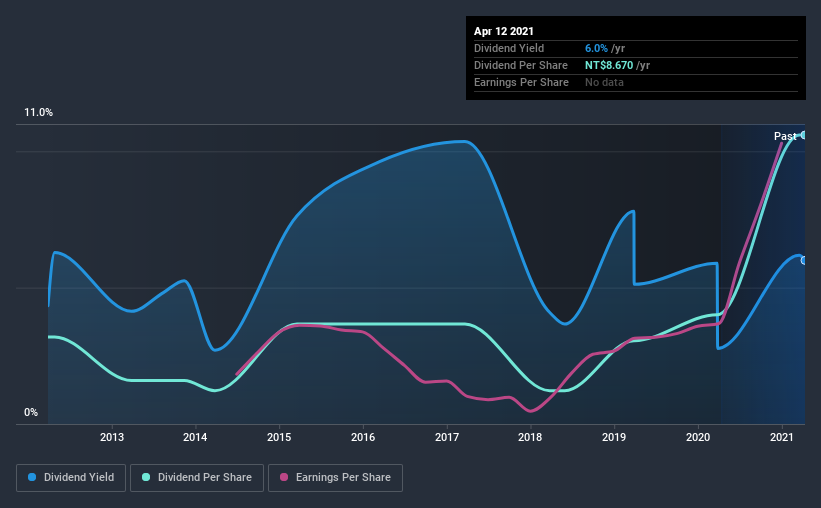The image size is (821, 508).
Task: Select the 2014 x-axis label
Action: 195,437
